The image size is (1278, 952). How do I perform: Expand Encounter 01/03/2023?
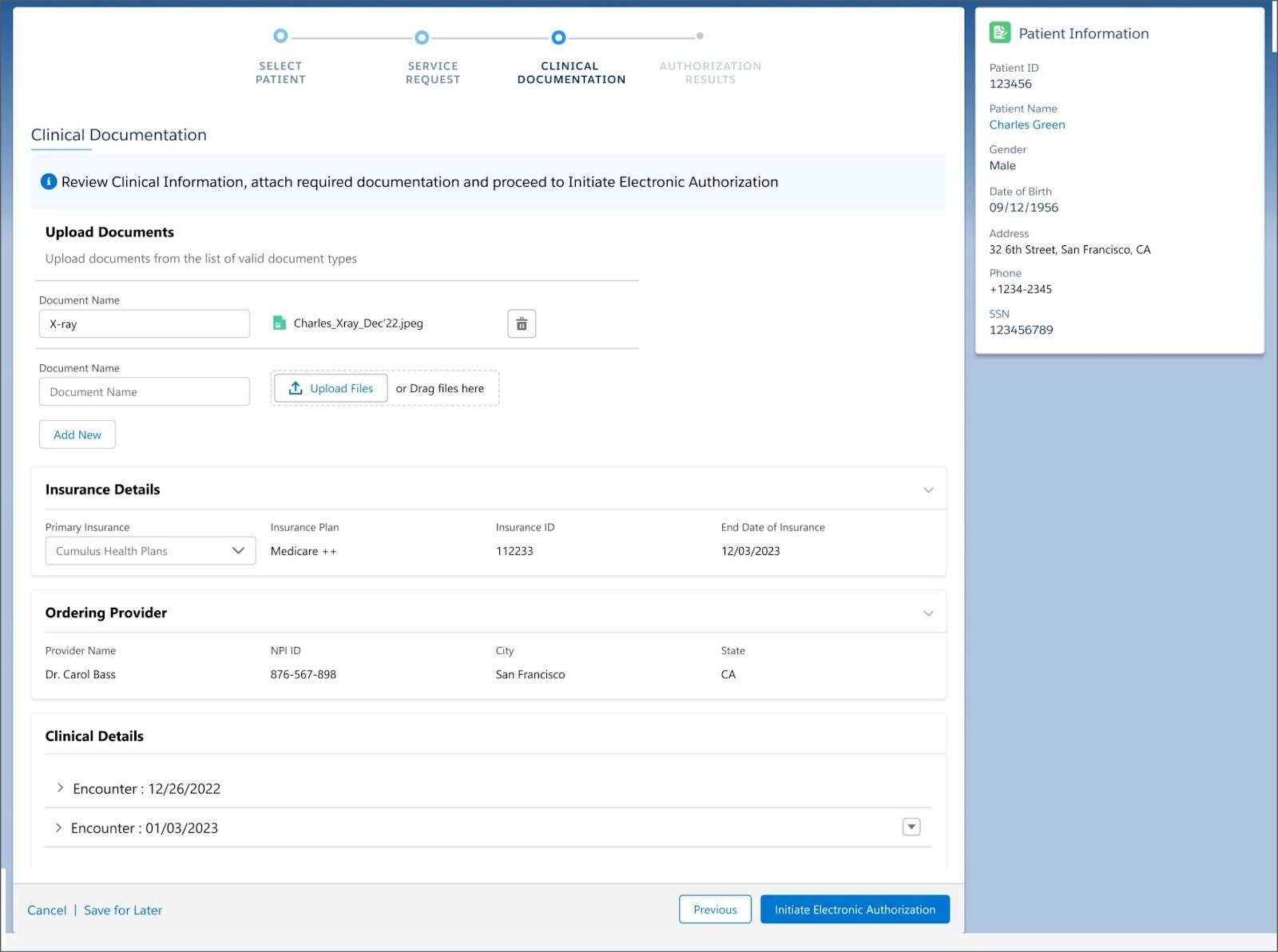pos(58,828)
